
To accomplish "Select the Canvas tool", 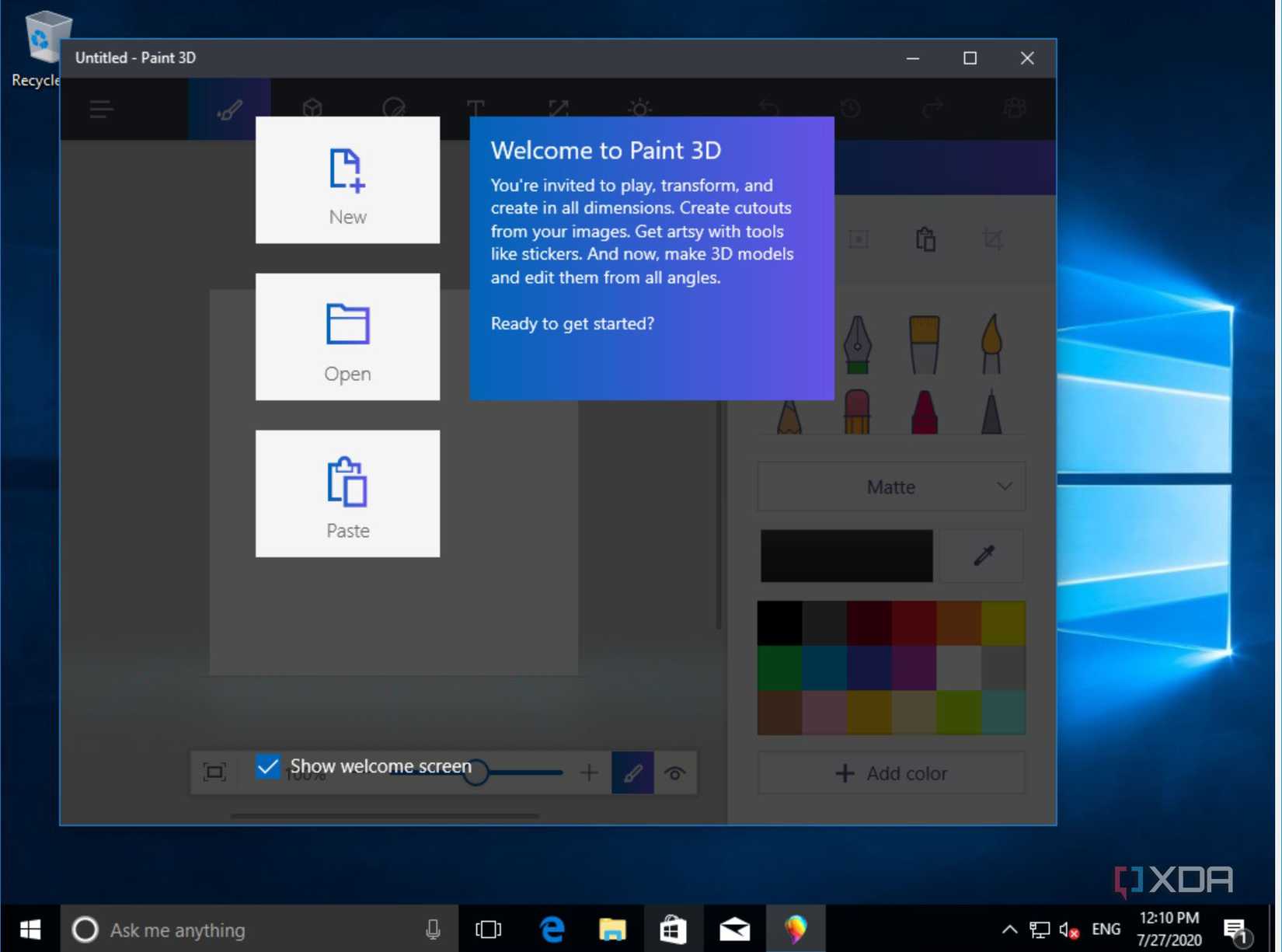I will click(x=558, y=109).
